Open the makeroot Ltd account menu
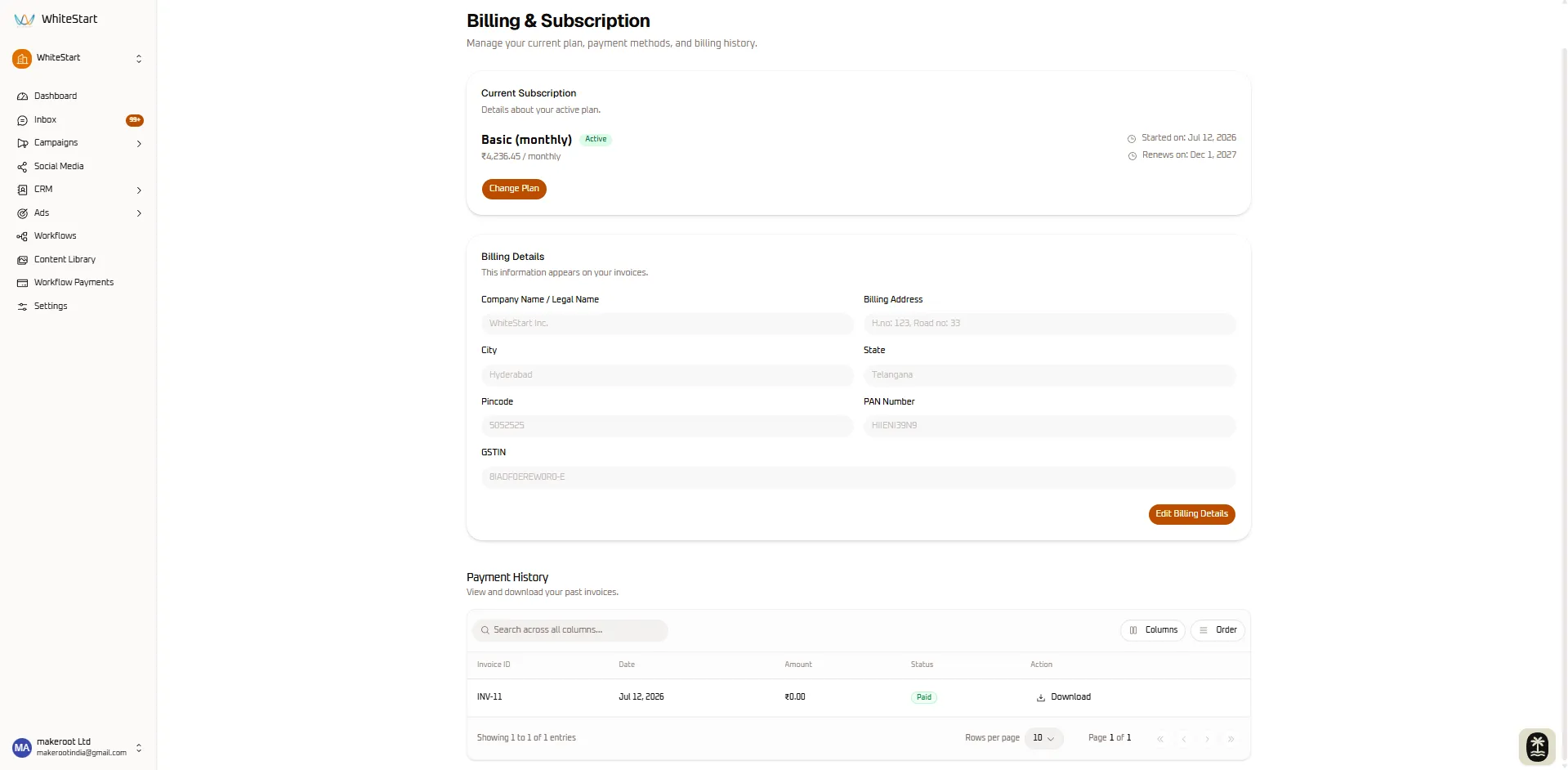Viewport: 1568px width, 770px height. click(x=78, y=748)
